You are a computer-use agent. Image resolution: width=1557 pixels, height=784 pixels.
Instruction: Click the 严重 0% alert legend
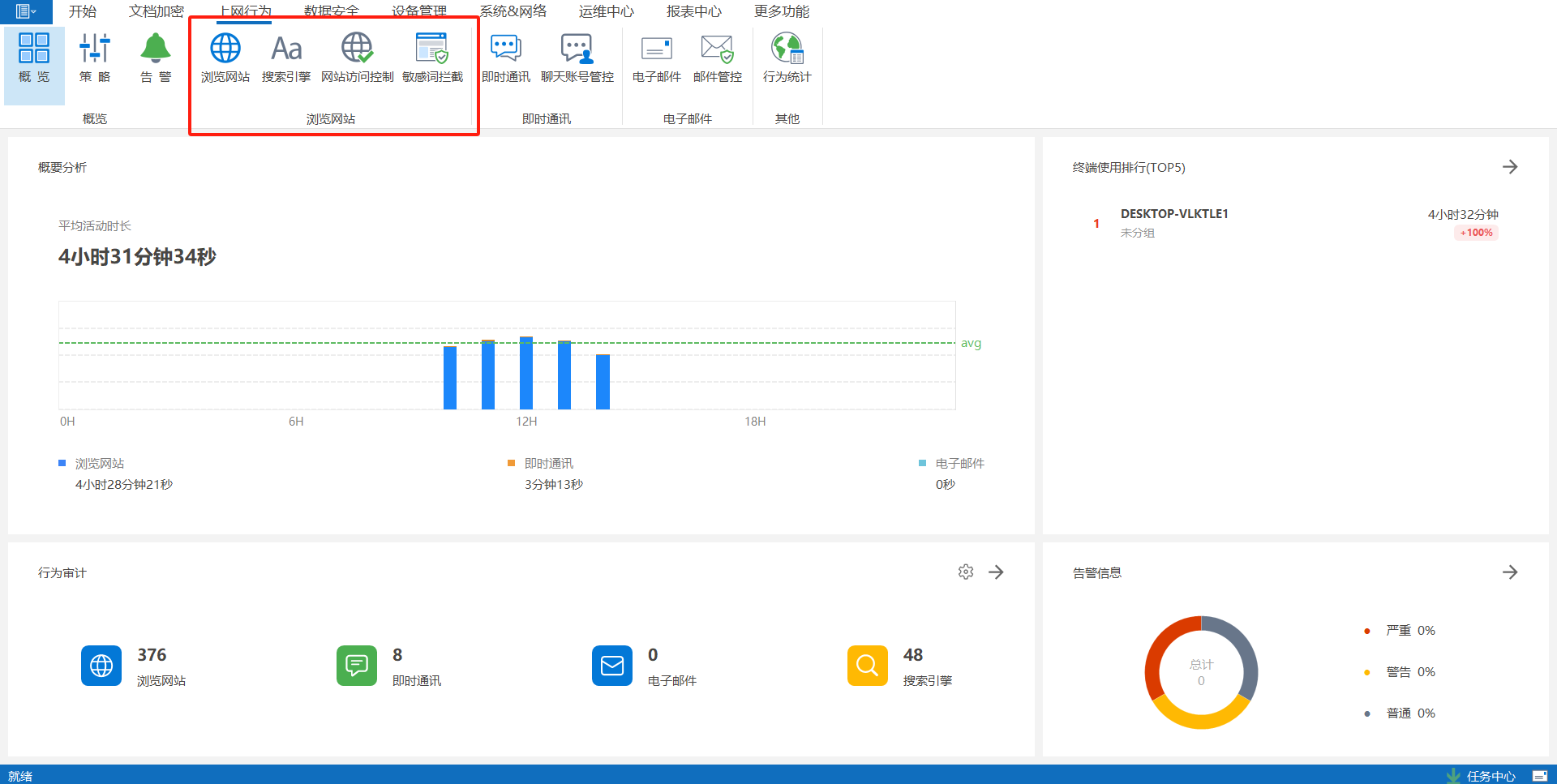click(1400, 631)
